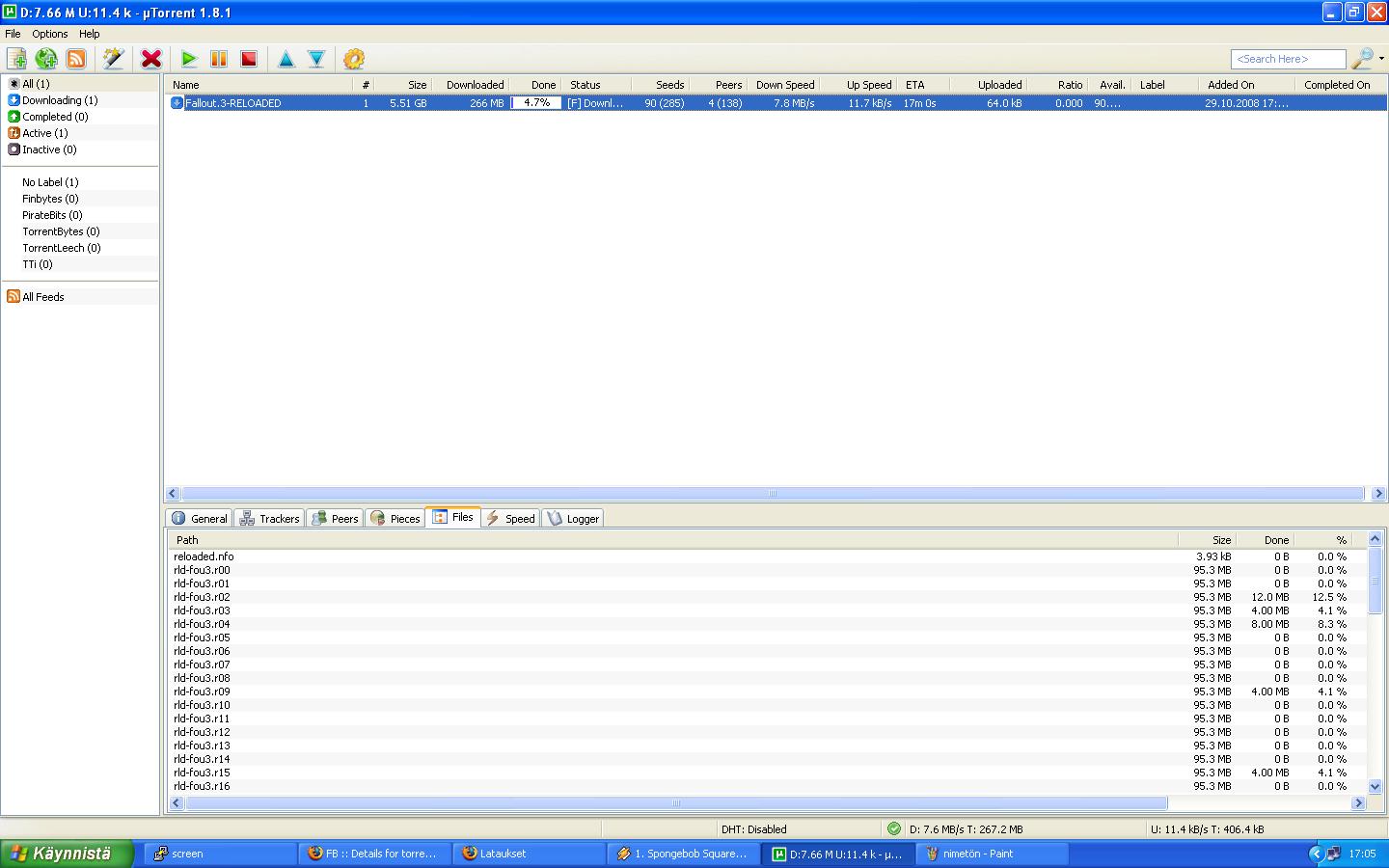Click Add Torrent from URL icon

tap(46, 59)
